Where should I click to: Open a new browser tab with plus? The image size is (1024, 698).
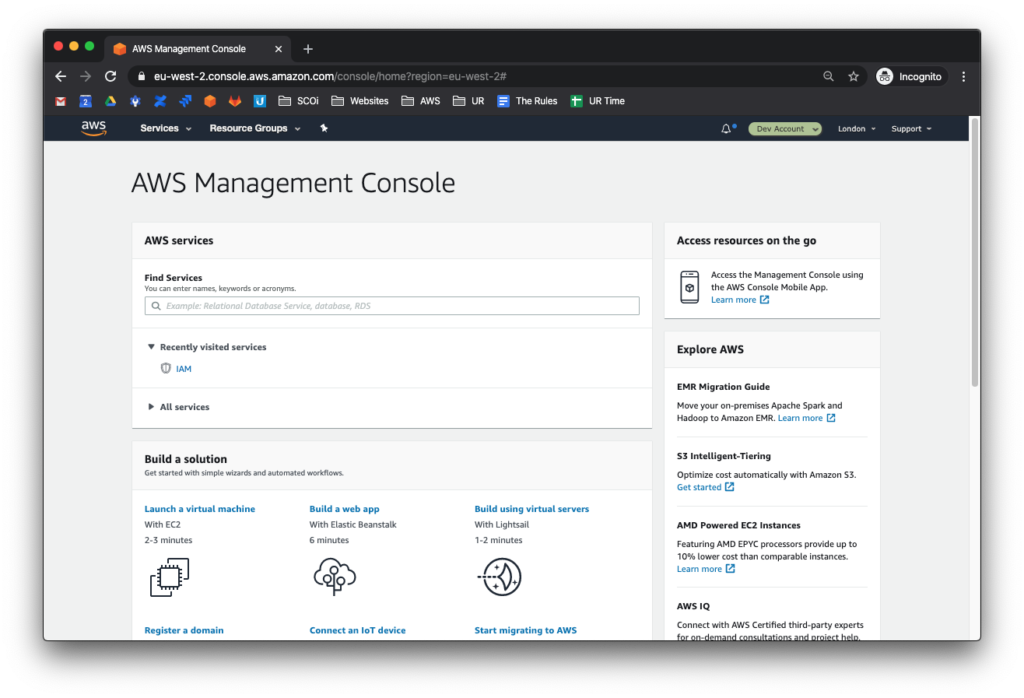[x=308, y=49]
